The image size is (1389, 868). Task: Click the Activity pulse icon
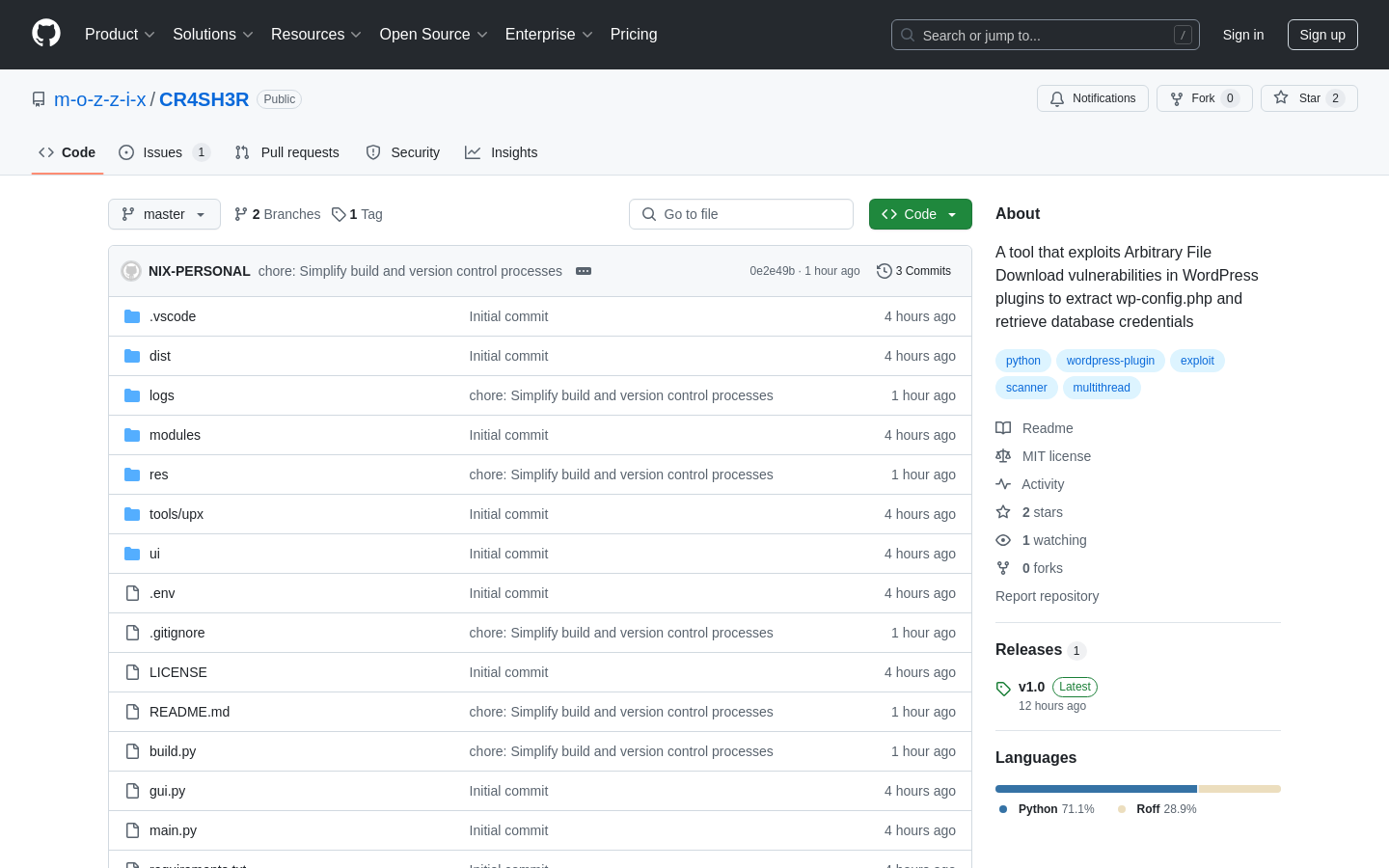1003,484
